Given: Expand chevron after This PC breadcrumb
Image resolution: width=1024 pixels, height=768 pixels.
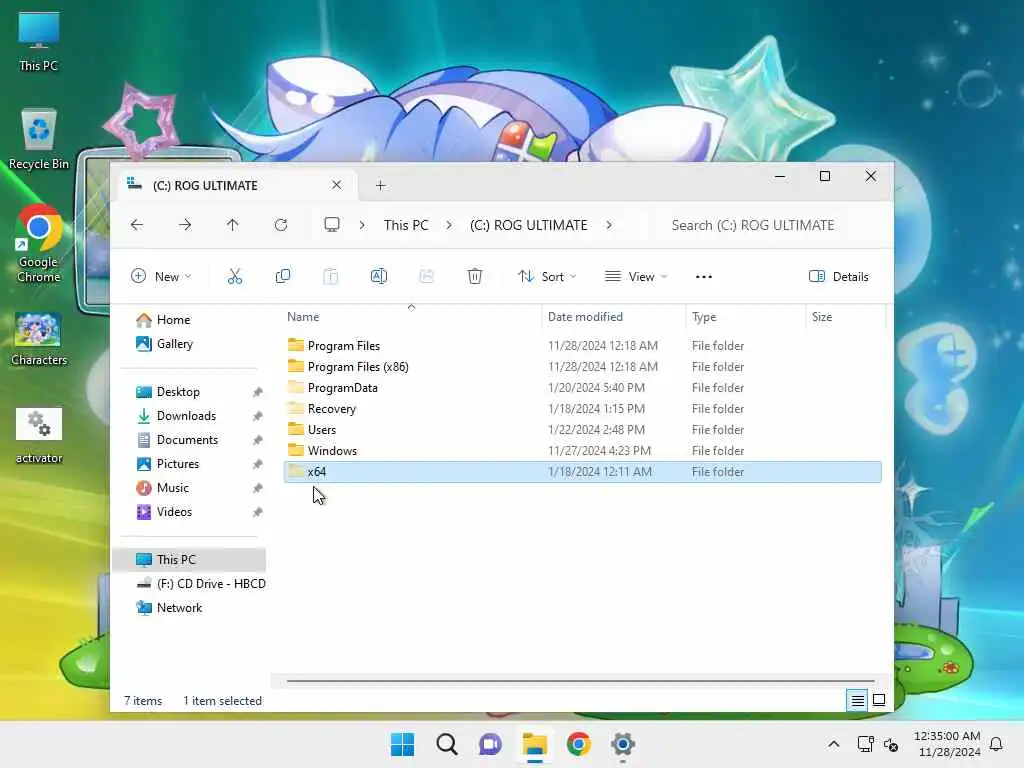Looking at the screenshot, I should 449,225.
